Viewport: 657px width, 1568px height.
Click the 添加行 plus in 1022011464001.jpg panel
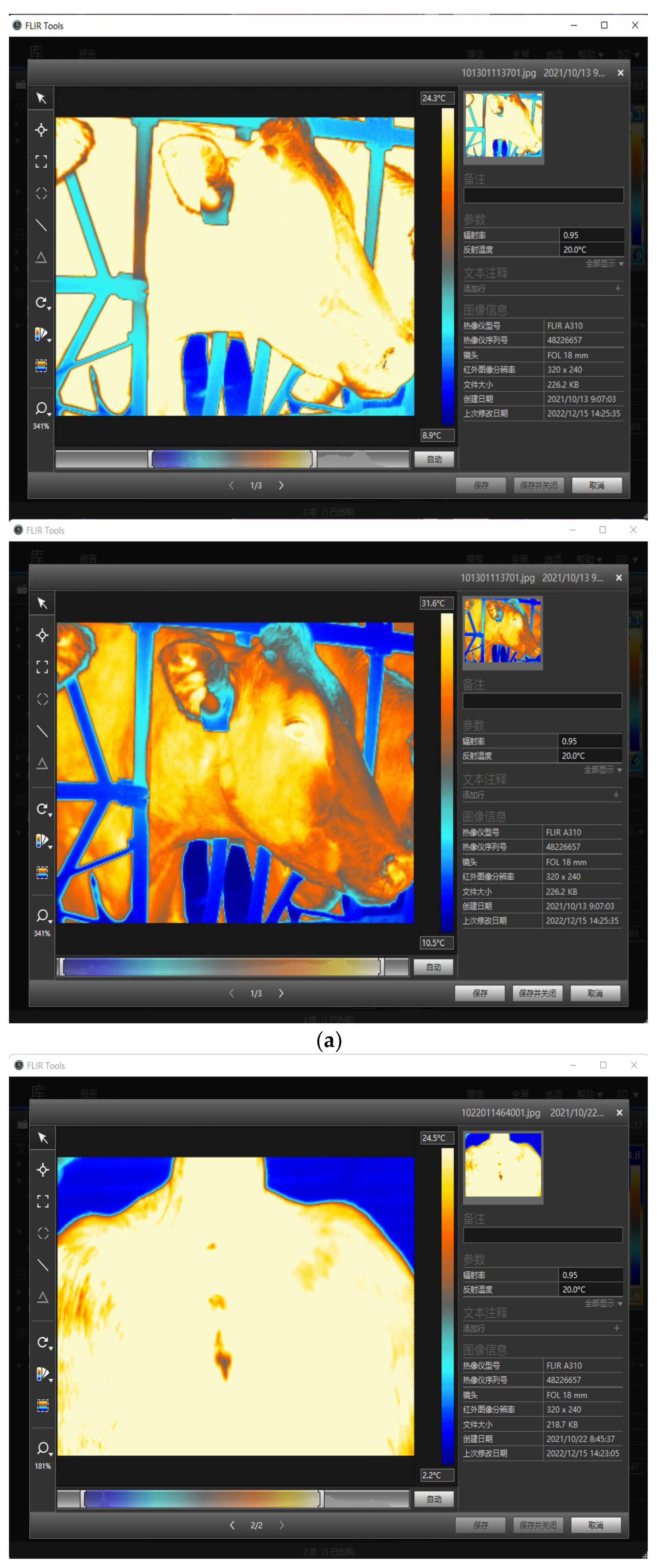click(x=616, y=1328)
